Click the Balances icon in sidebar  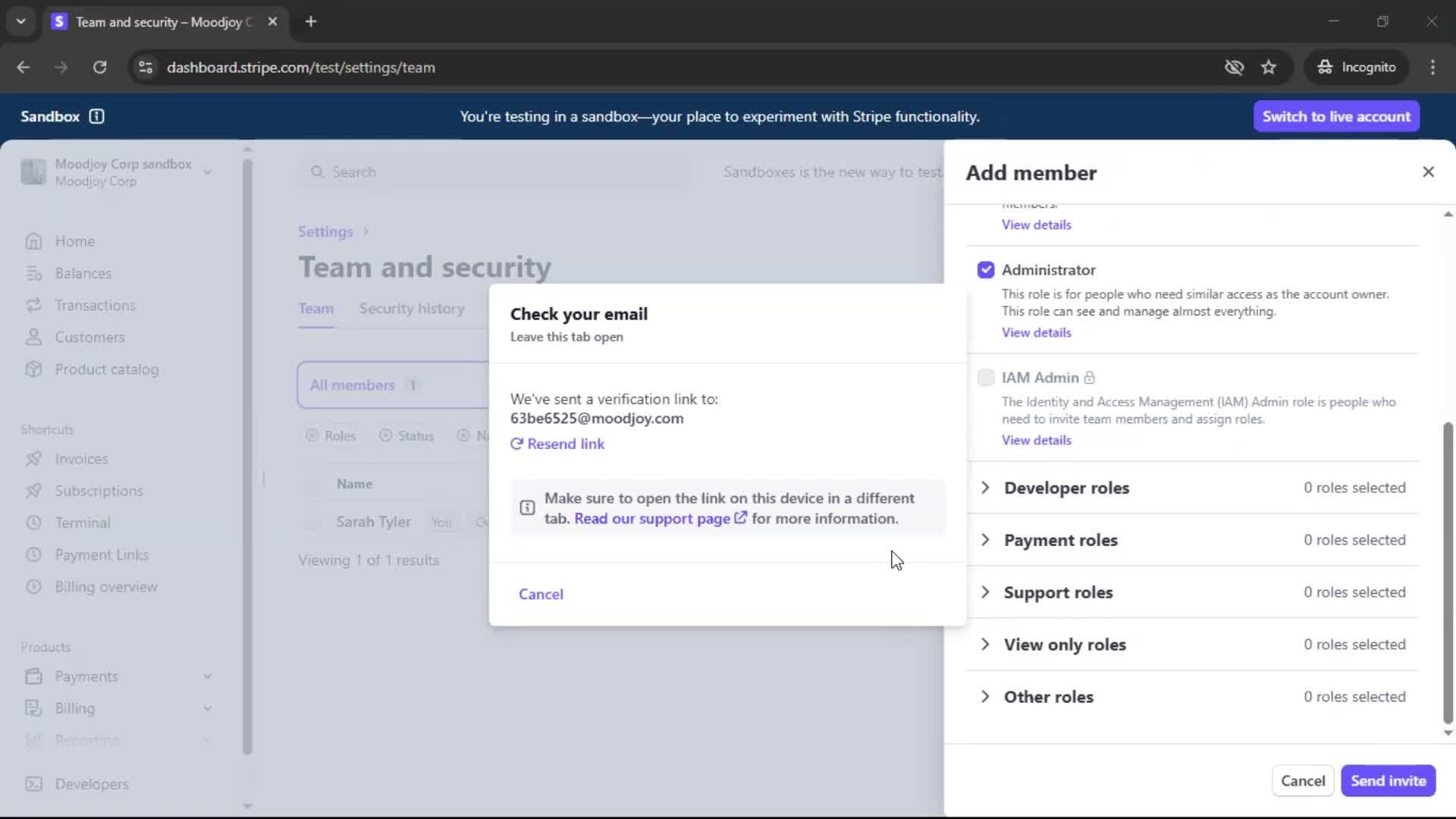[x=33, y=273]
